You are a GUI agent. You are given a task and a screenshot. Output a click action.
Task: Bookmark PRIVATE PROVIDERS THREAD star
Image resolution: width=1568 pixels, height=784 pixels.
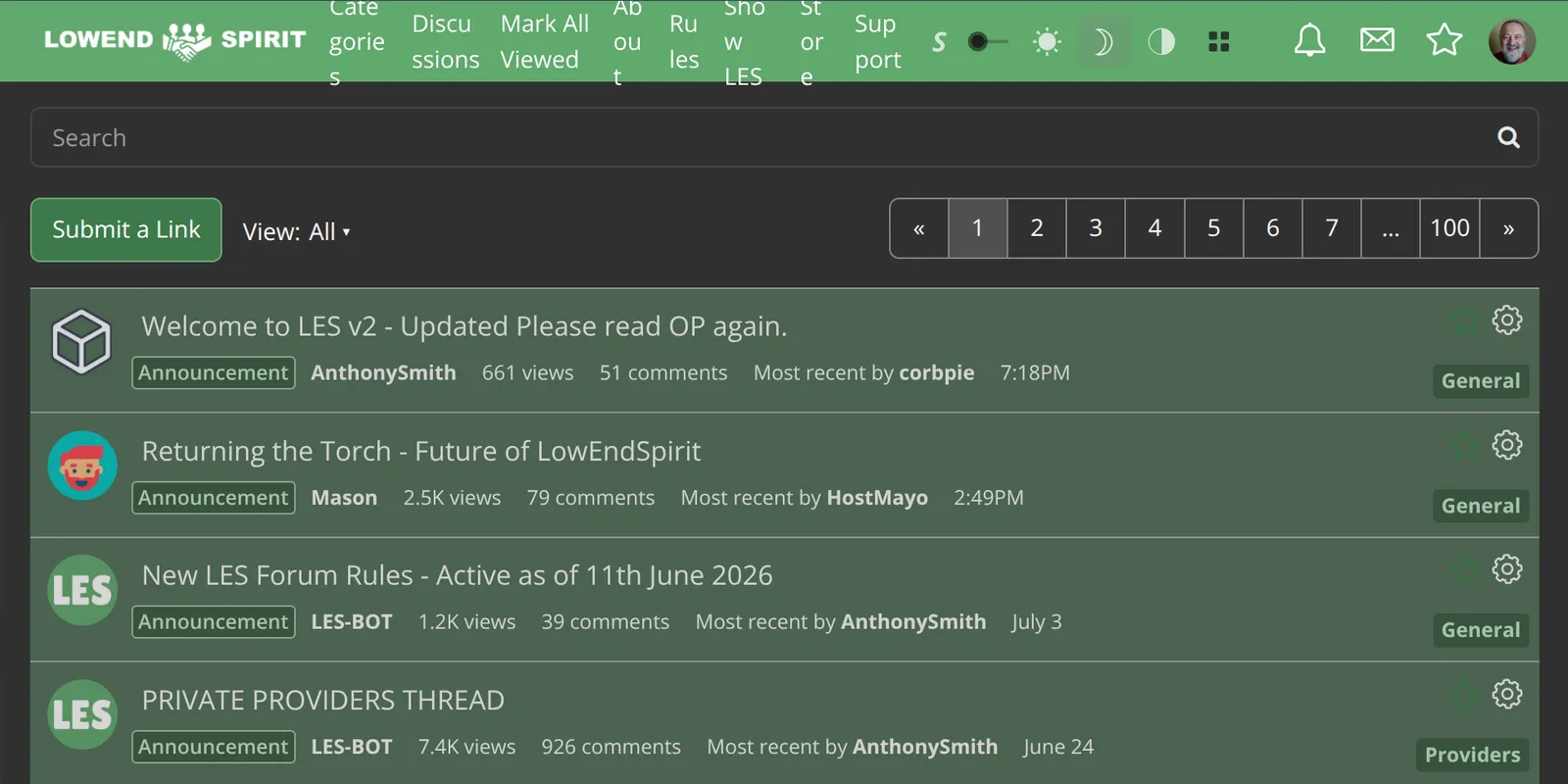1464,696
